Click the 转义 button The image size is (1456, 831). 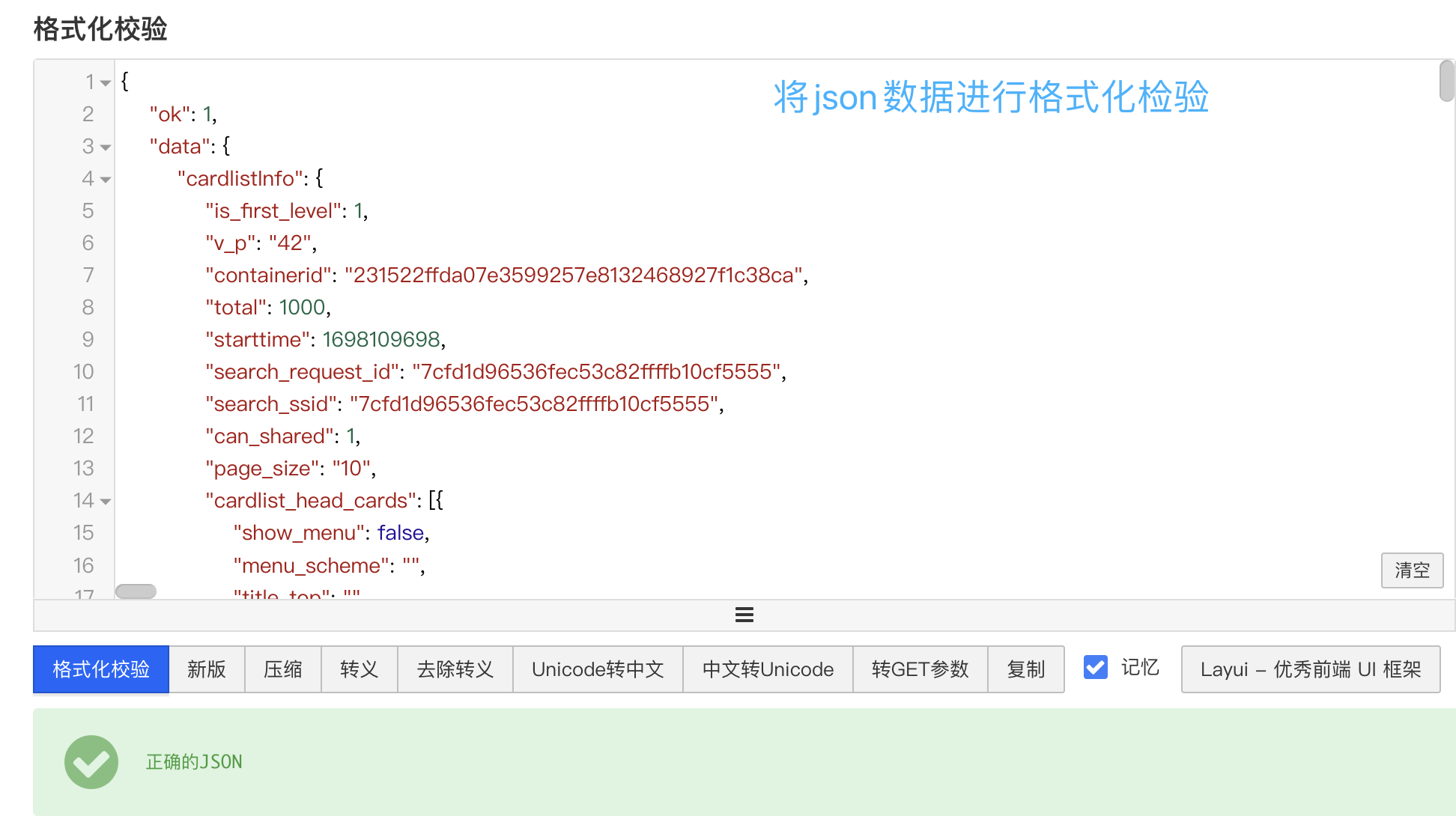(359, 669)
